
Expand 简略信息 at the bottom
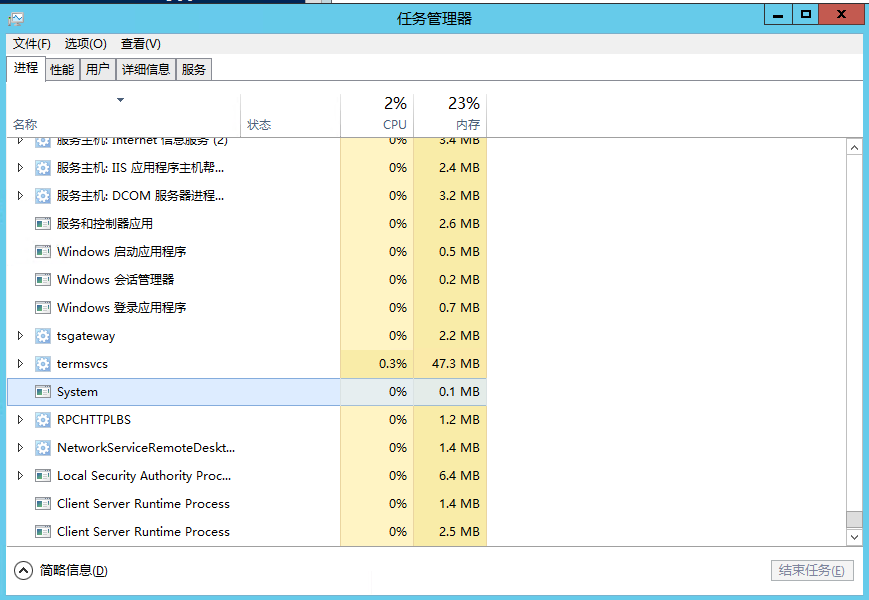[22, 570]
